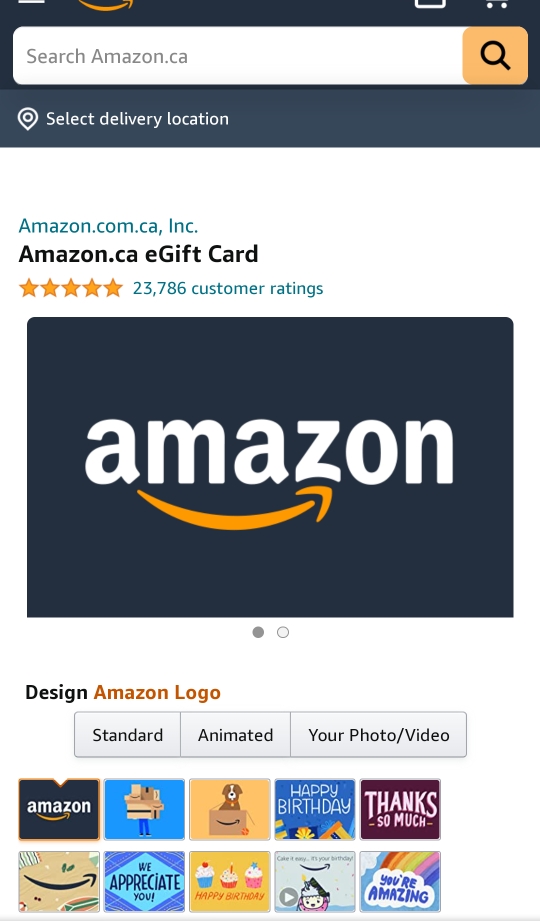Image resolution: width=540 pixels, height=921 pixels.
Task: Open the Amazon.com.ca, Inc. brand link
Action: 108,226
